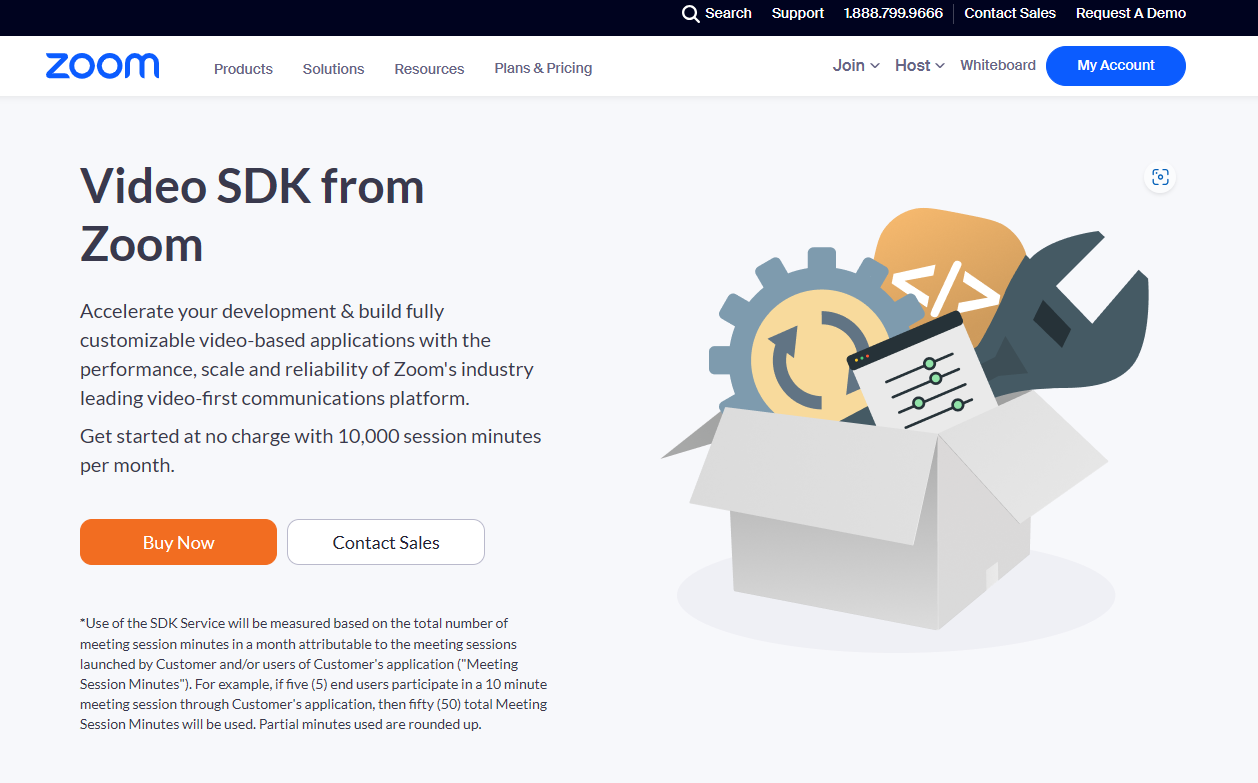The image size is (1258, 783).
Task: Open the Whiteboard link
Action: click(998, 65)
